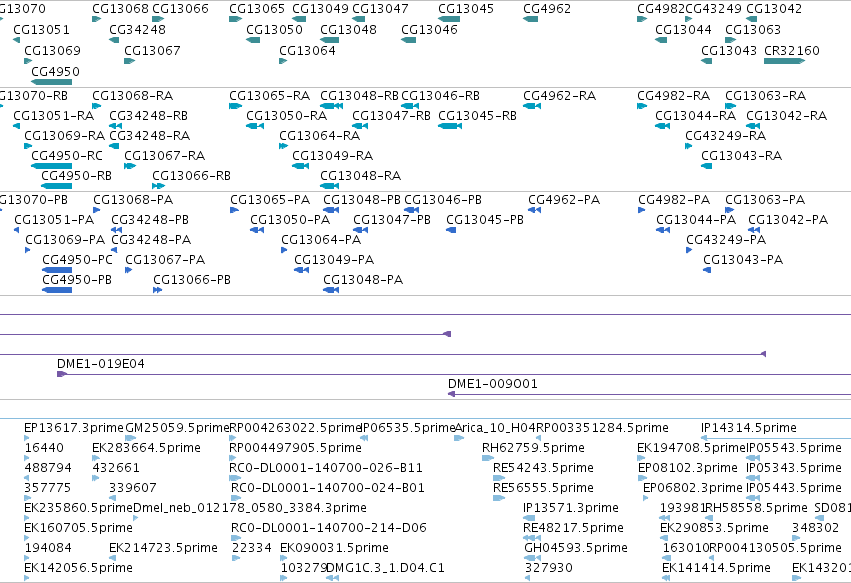Select the CR32160 gene feature
Screen dimensions: 851x583
(x=784, y=61)
